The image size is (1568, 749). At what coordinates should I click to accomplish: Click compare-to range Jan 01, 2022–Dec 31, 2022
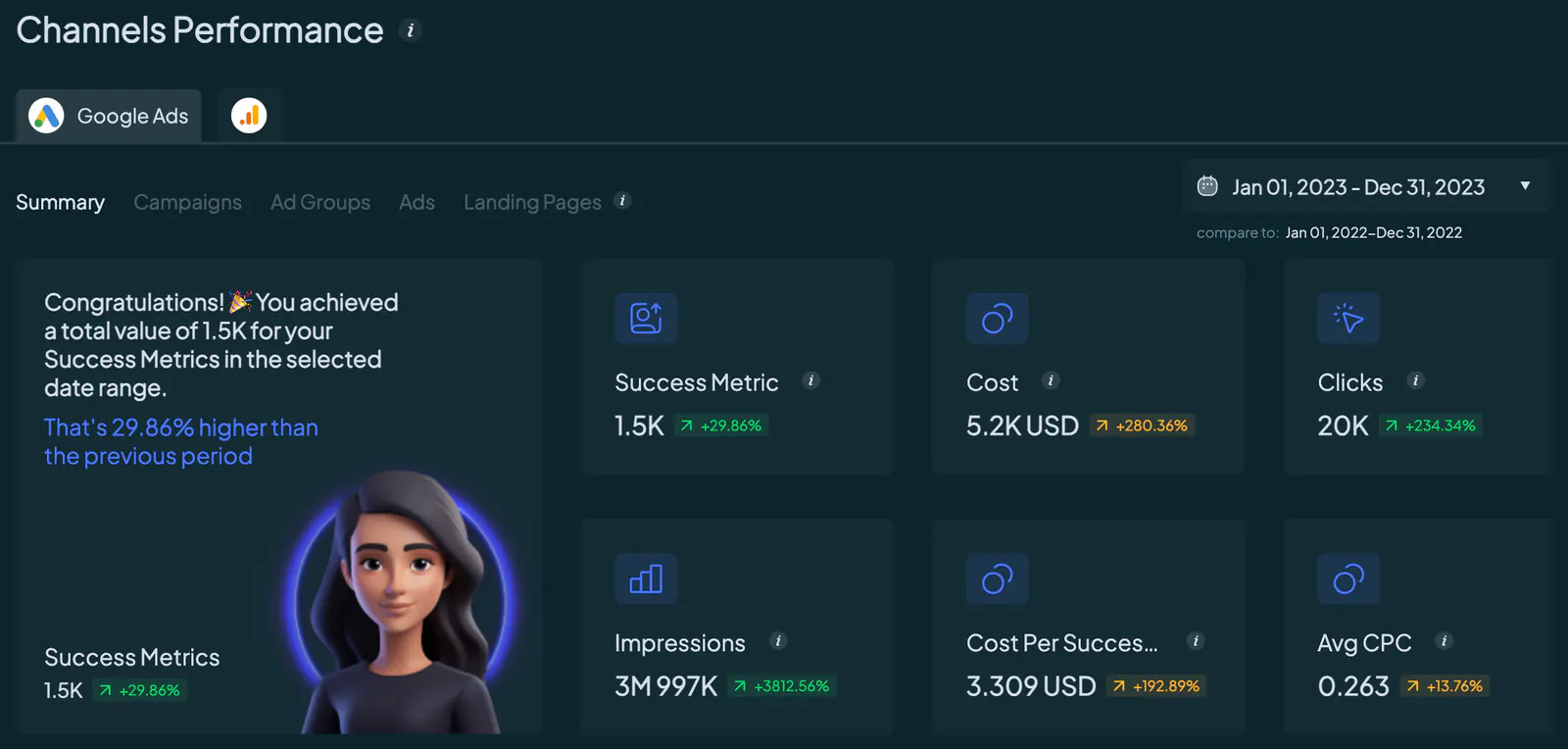point(1373,232)
